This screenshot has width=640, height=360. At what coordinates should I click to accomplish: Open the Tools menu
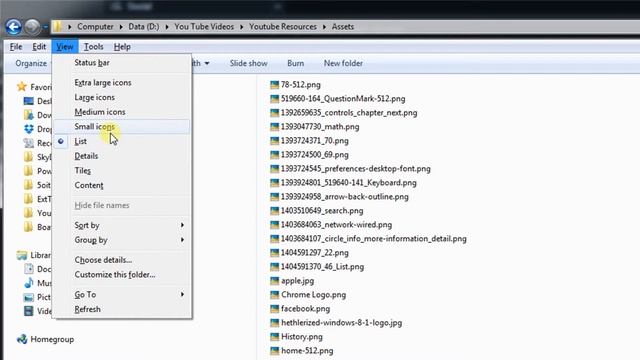(x=93, y=47)
